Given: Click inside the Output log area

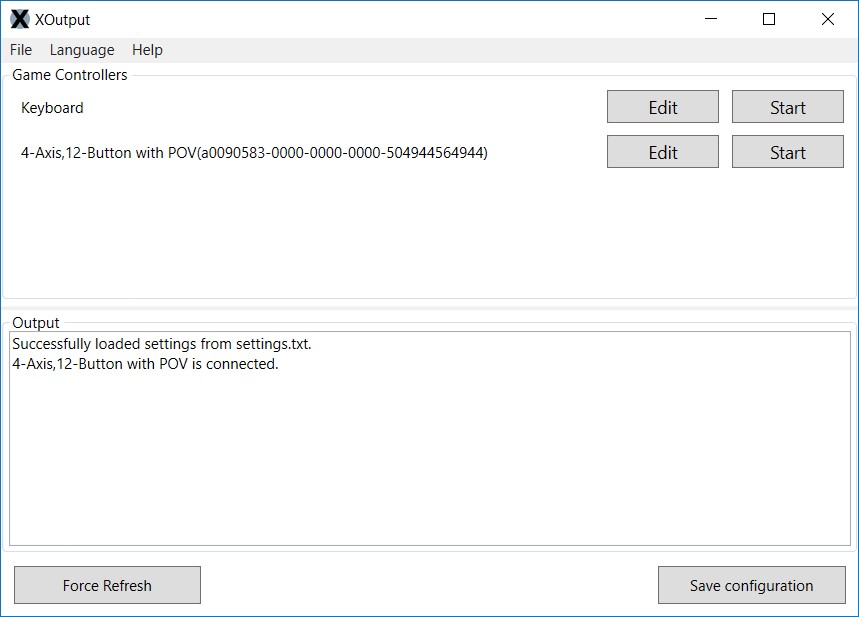Looking at the screenshot, I should pos(430,450).
